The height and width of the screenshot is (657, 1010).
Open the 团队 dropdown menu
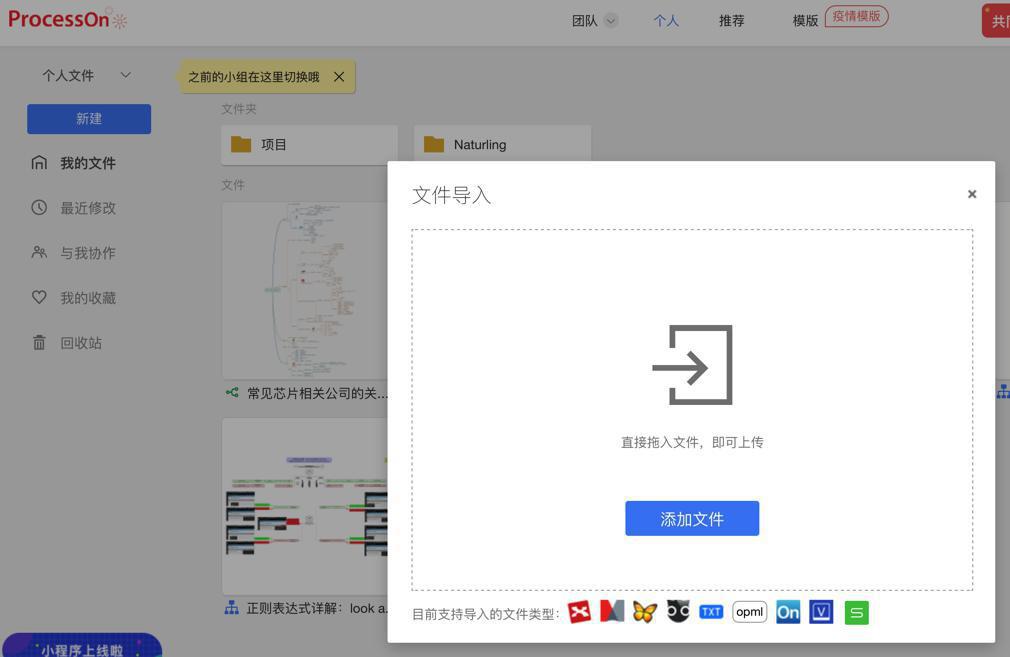595,21
